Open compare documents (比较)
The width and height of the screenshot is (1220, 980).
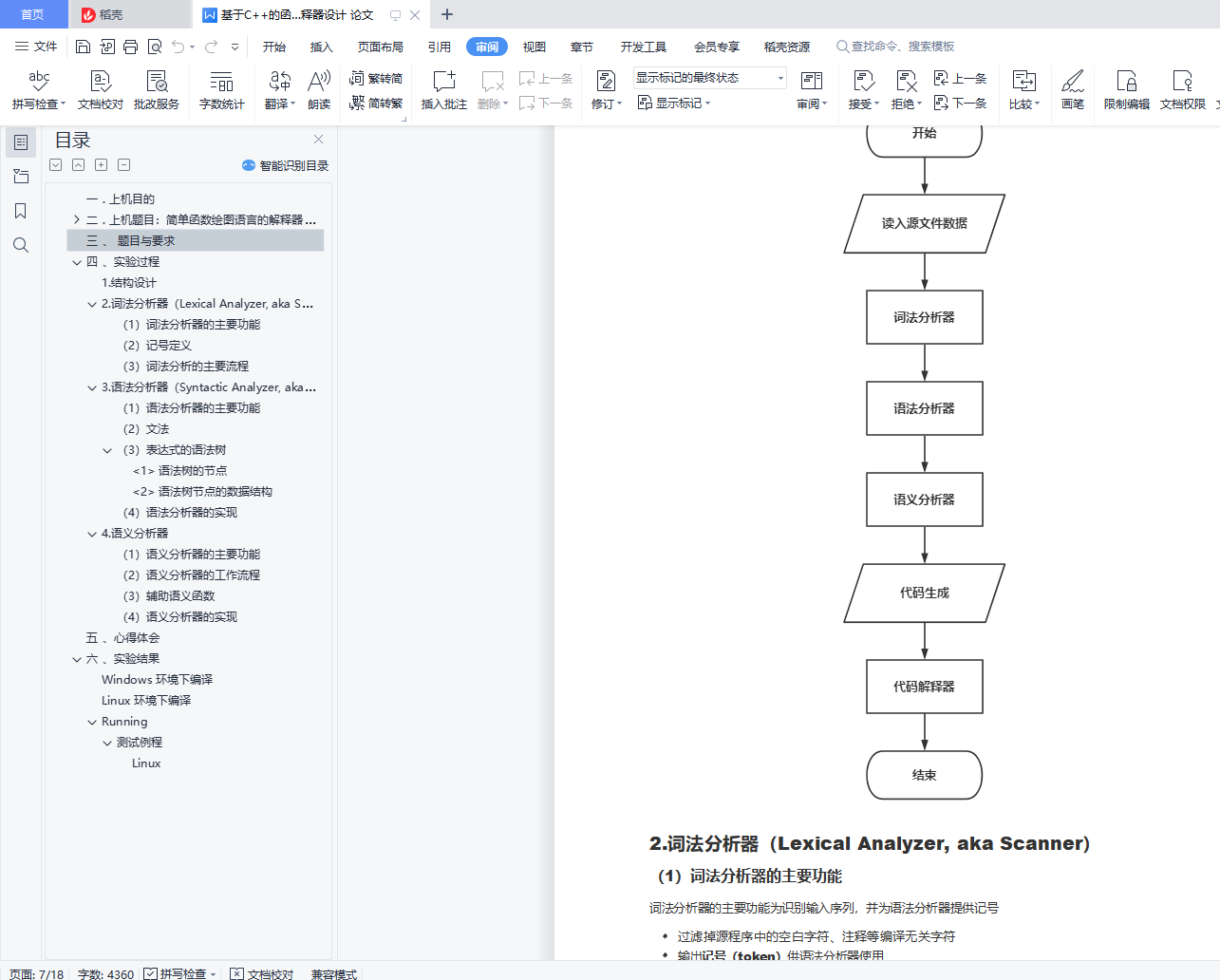[1024, 90]
